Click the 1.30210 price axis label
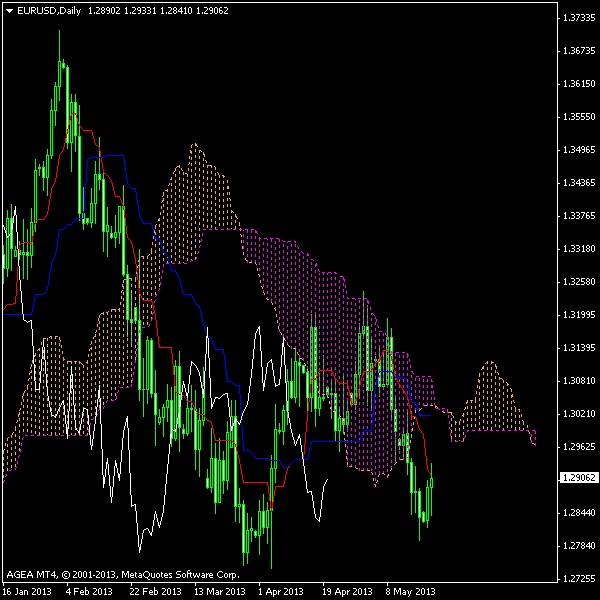The width and height of the screenshot is (600, 600). point(576,413)
